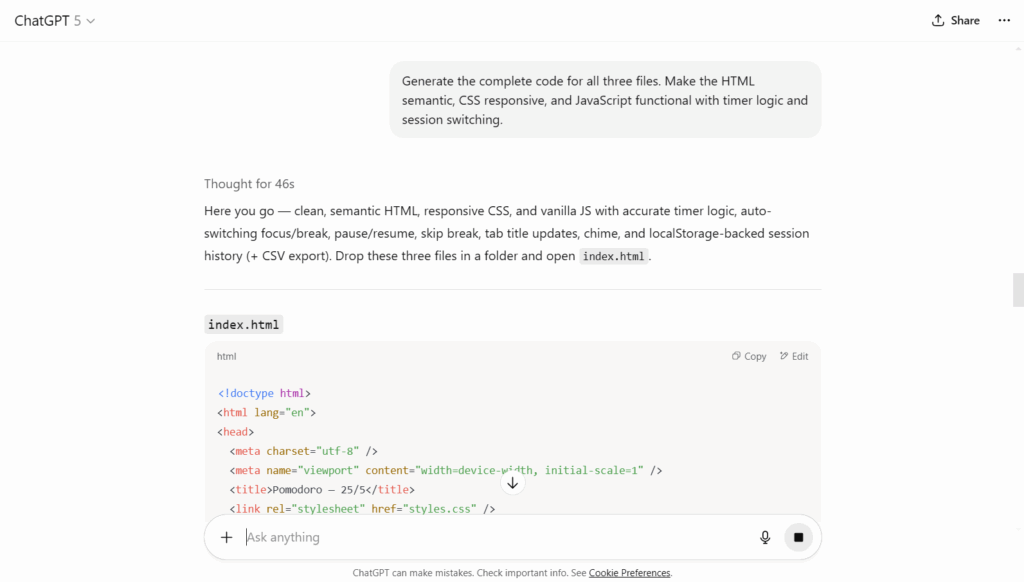
Task: Click the <!doctype html> code line
Action: pos(264,393)
